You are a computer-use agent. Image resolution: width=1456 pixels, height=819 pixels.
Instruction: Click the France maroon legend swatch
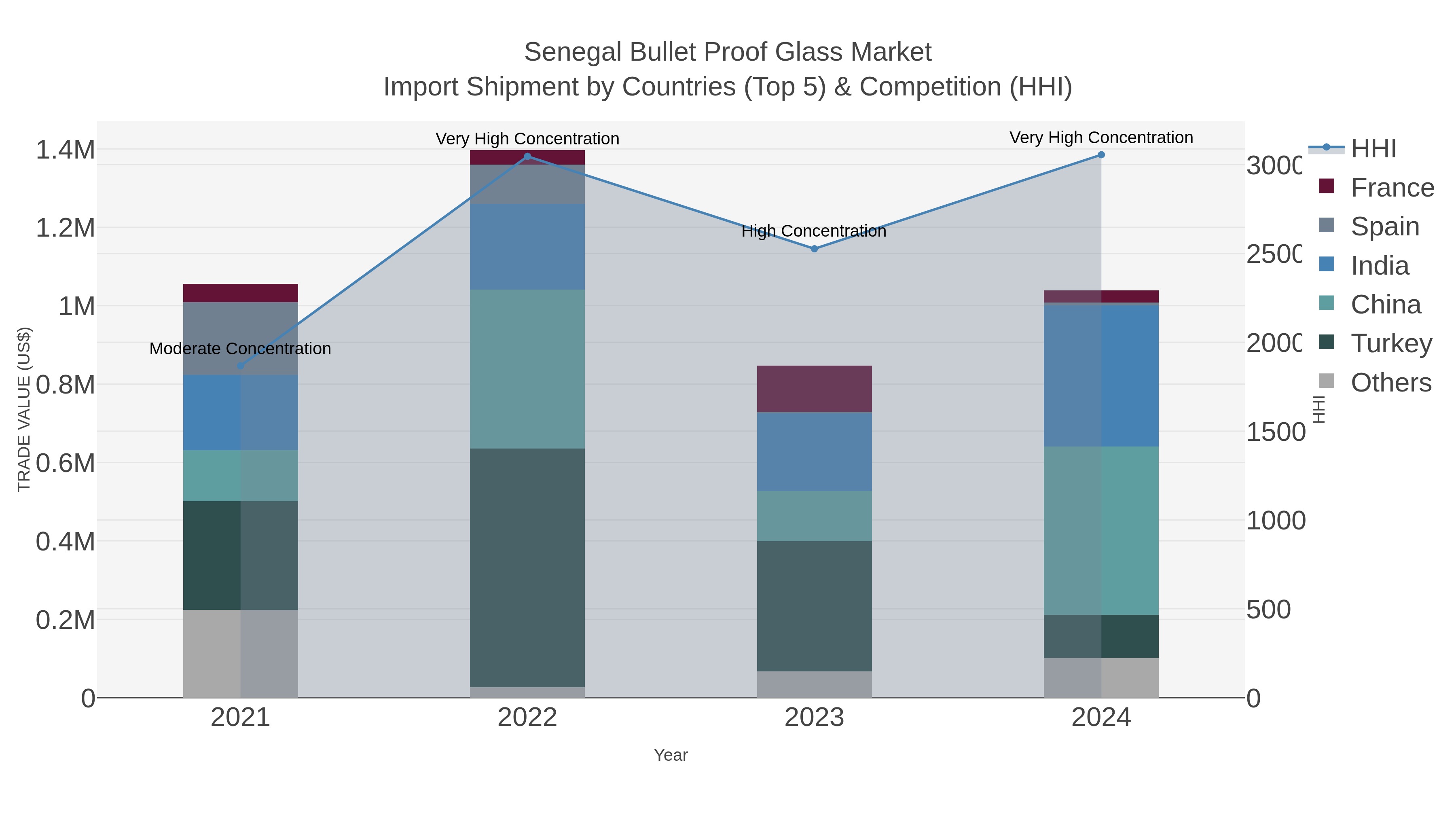1327,186
